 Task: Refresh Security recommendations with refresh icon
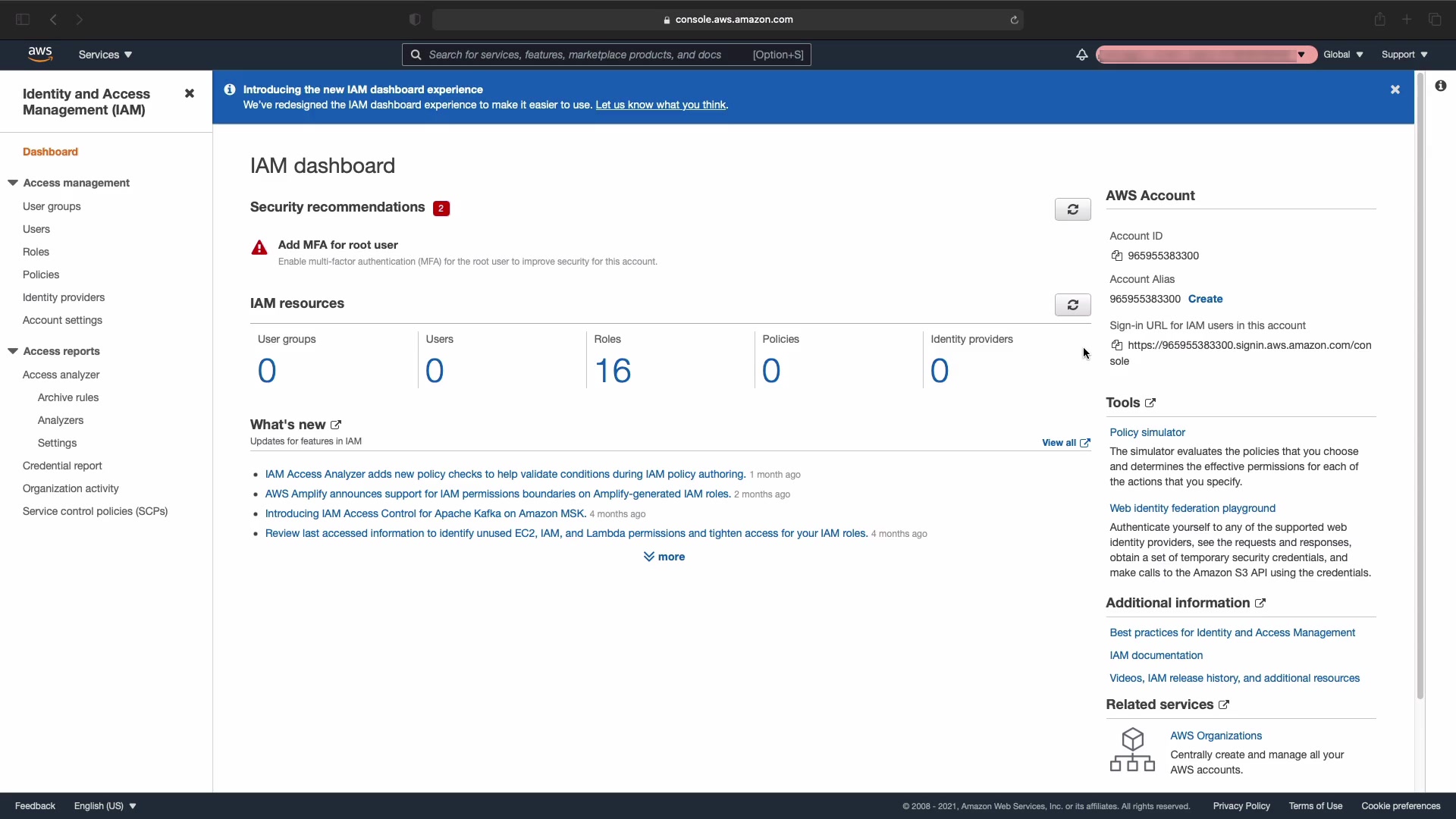(x=1072, y=209)
